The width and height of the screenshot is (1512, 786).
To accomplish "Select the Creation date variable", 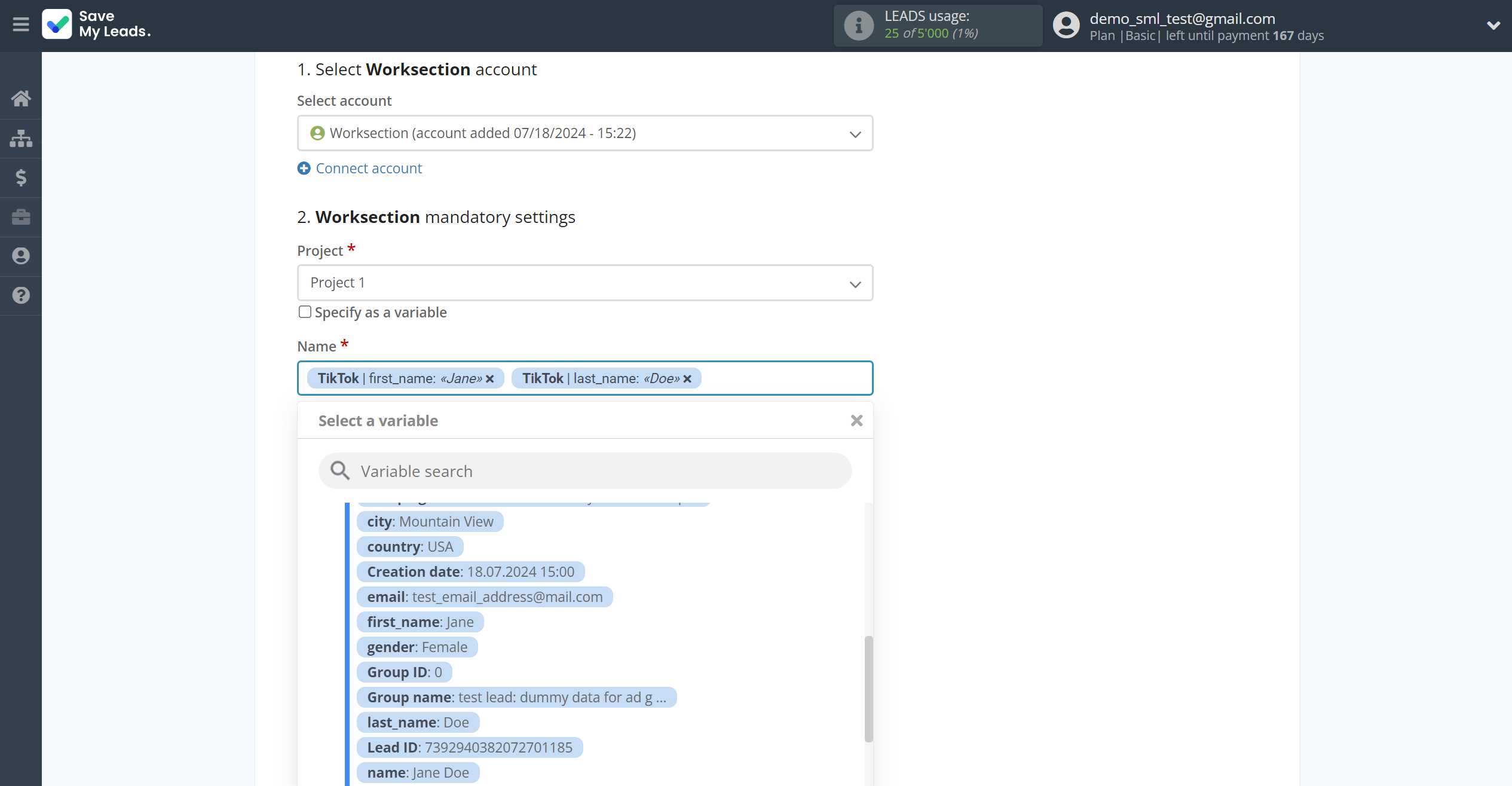I will [x=471, y=572].
